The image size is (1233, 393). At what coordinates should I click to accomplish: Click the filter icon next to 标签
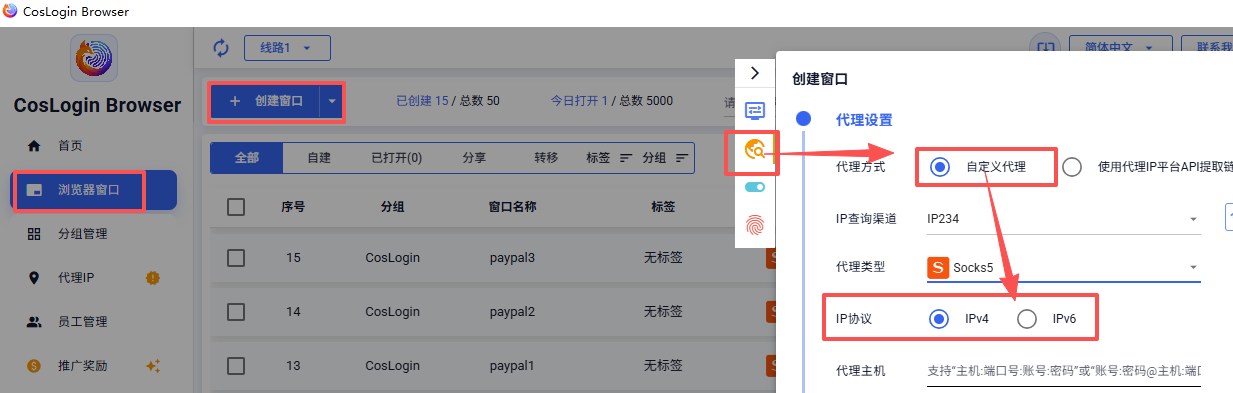click(x=627, y=158)
